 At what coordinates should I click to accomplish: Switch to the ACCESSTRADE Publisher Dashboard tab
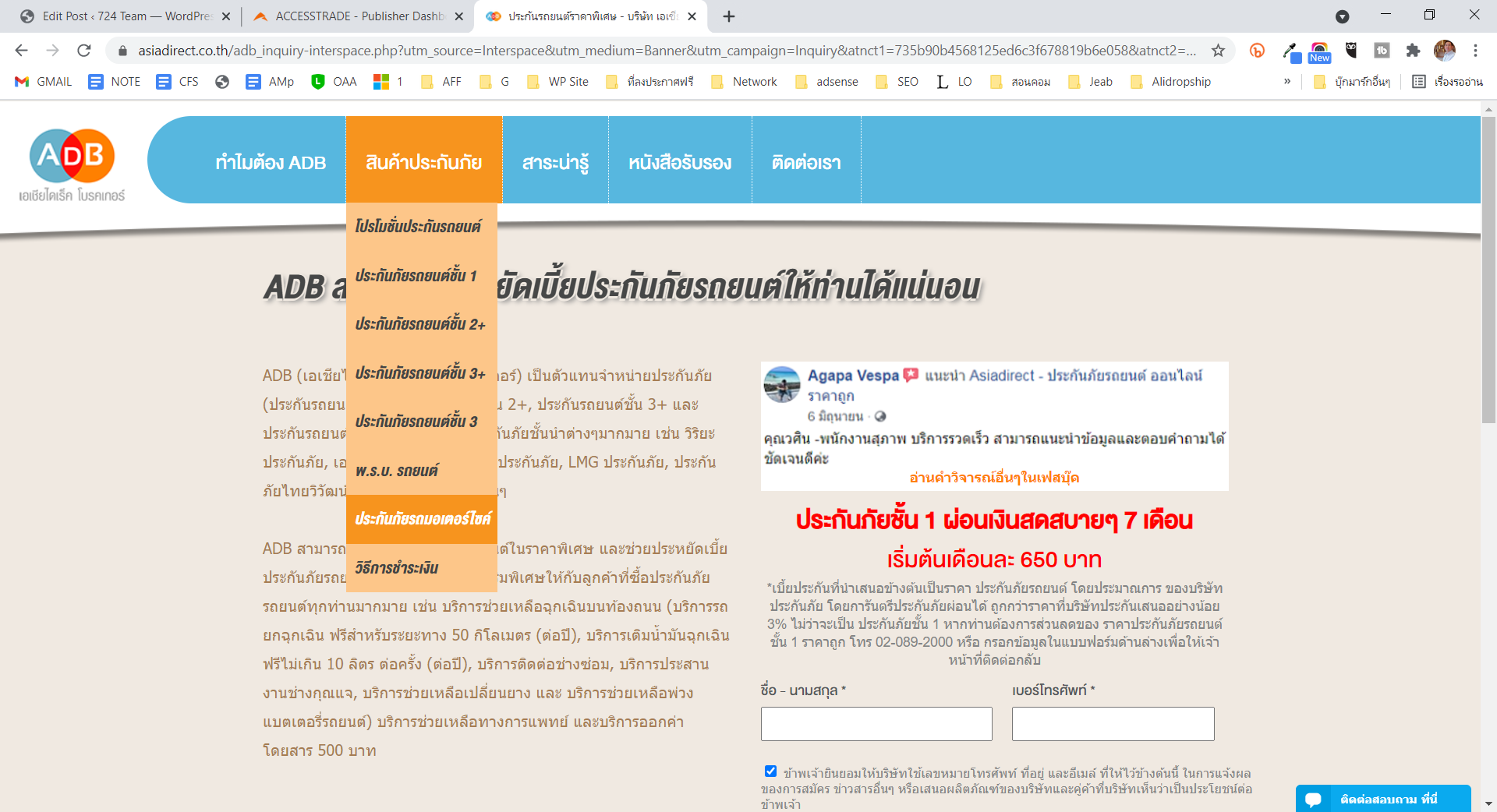[x=358, y=16]
